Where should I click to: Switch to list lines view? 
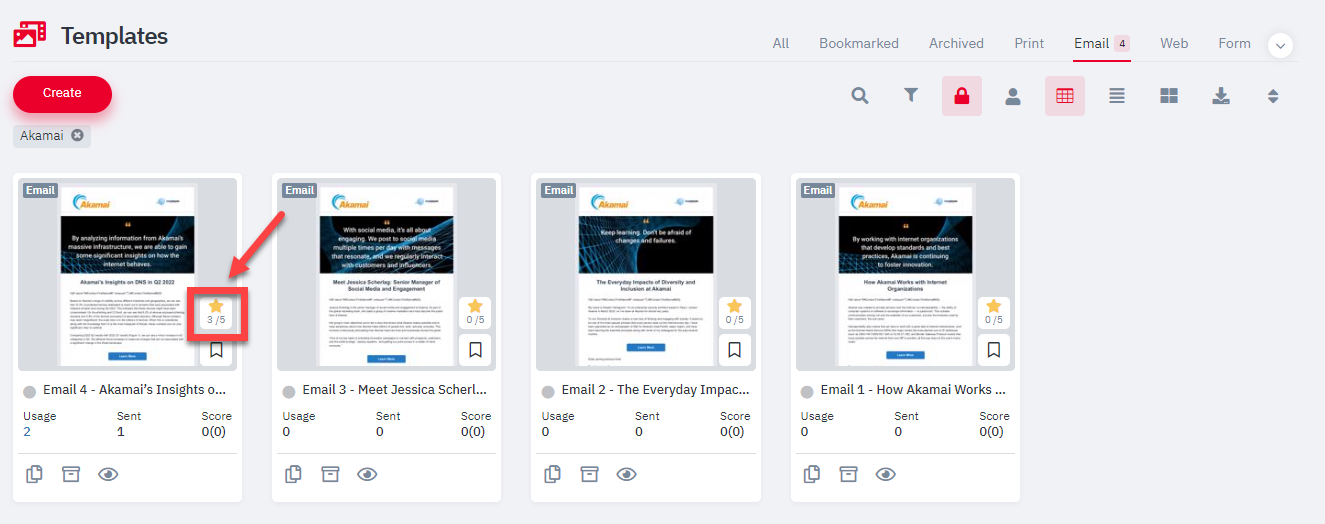(1117, 96)
